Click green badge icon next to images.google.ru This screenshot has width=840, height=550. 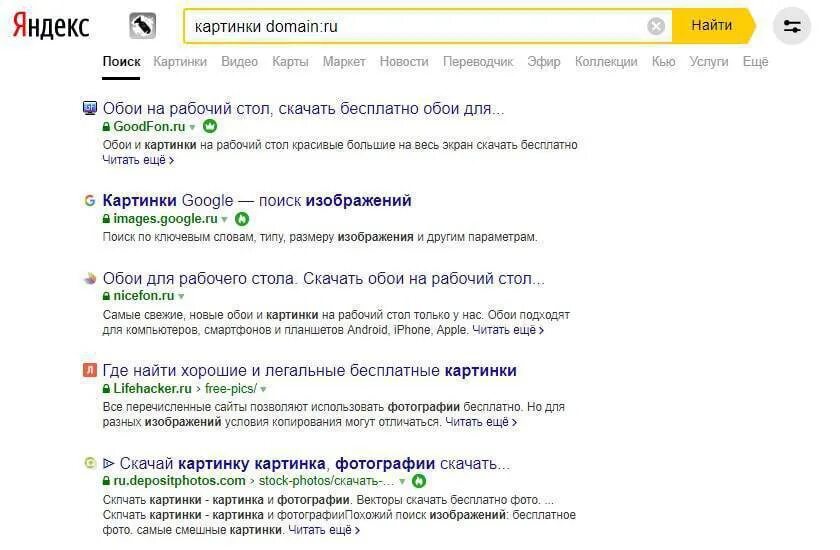click(x=242, y=219)
